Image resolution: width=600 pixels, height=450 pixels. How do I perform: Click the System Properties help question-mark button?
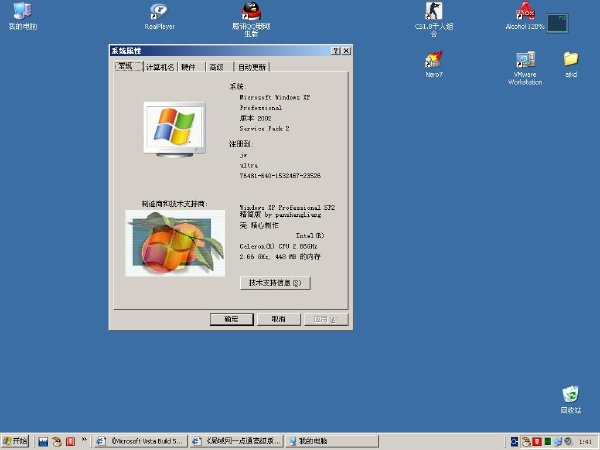336,51
